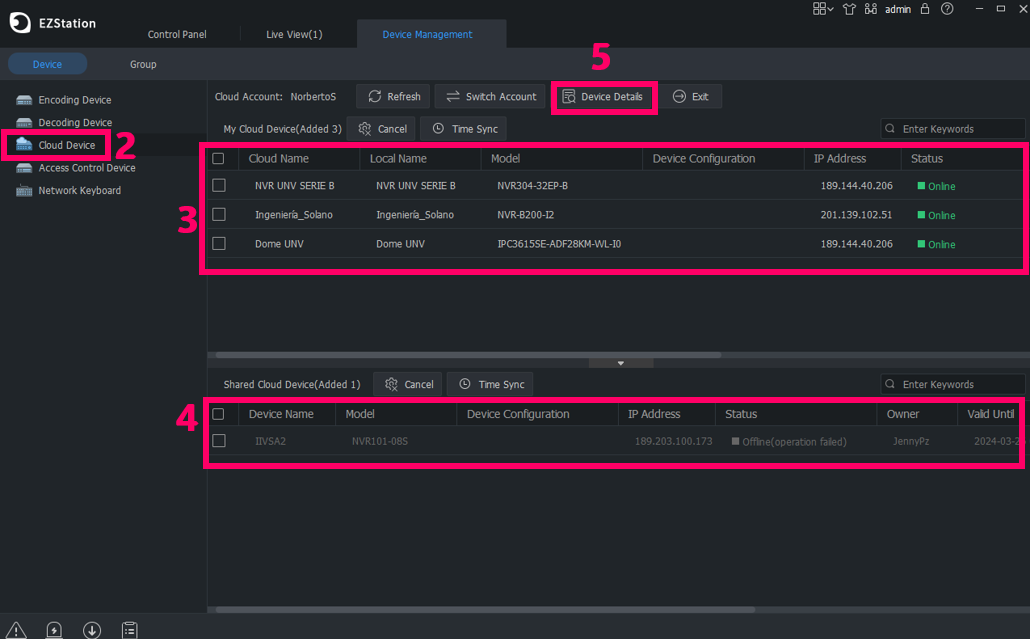Click Shared Cloud Device horizontal scrollbar
1032x639 pixels.
click(x=485, y=609)
